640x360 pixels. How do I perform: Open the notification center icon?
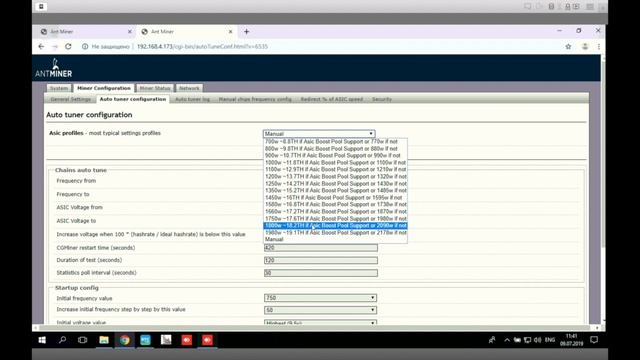click(x=594, y=340)
